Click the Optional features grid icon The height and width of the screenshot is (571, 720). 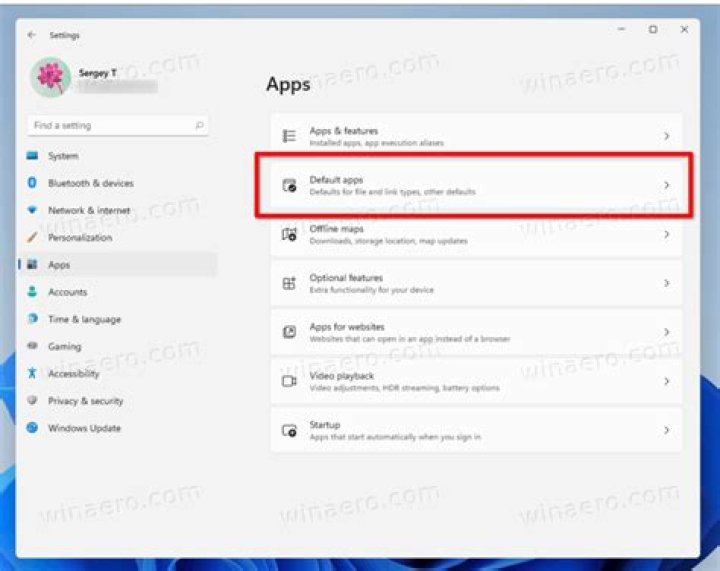(x=289, y=283)
